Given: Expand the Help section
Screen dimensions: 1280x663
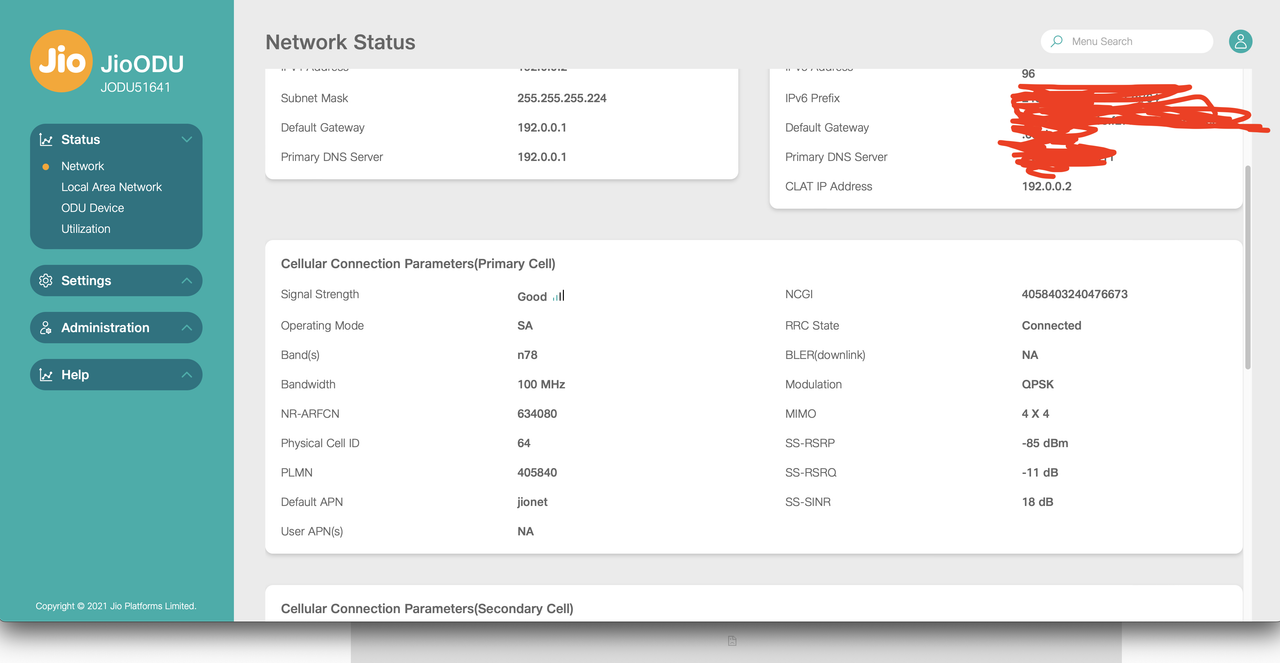Looking at the screenshot, I should [186, 374].
